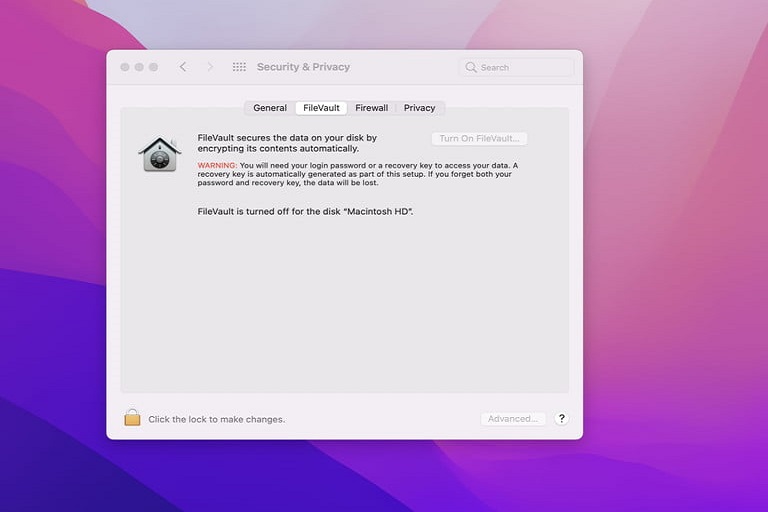The image size is (768, 512).
Task: Go to the Privacy tab
Action: (420, 108)
